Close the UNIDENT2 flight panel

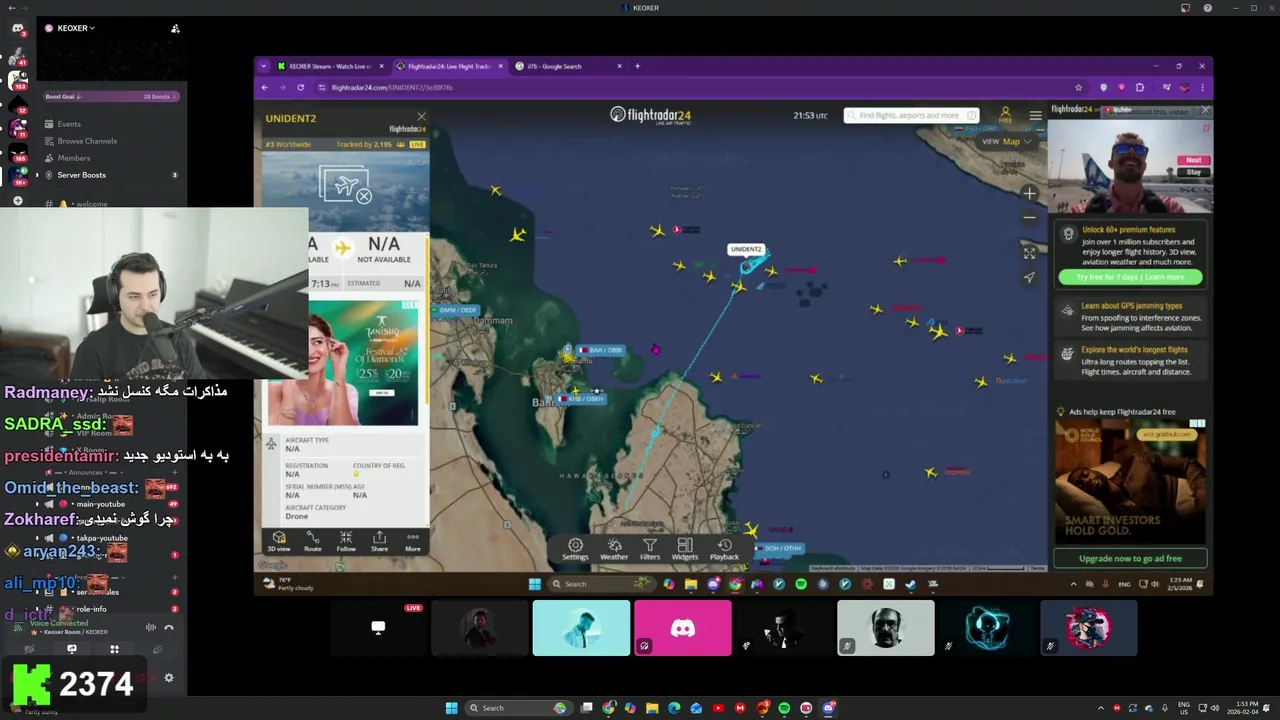point(421,117)
